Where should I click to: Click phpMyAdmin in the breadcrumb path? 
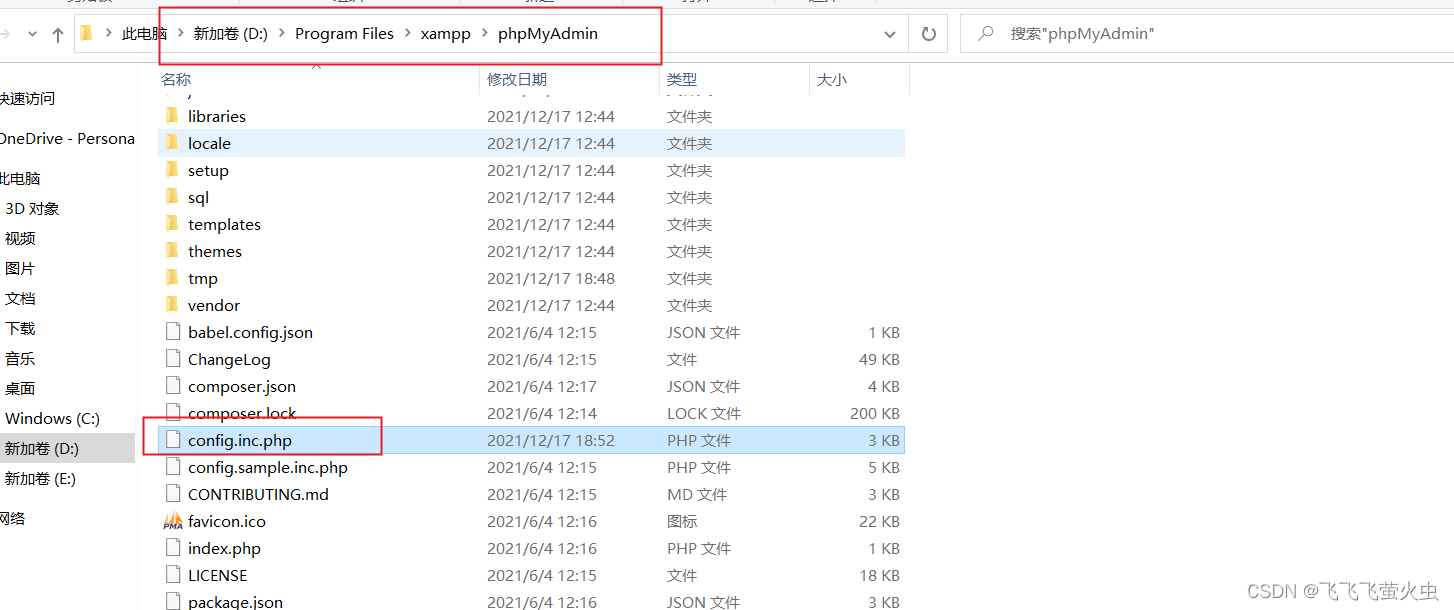[x=548, y=34]
